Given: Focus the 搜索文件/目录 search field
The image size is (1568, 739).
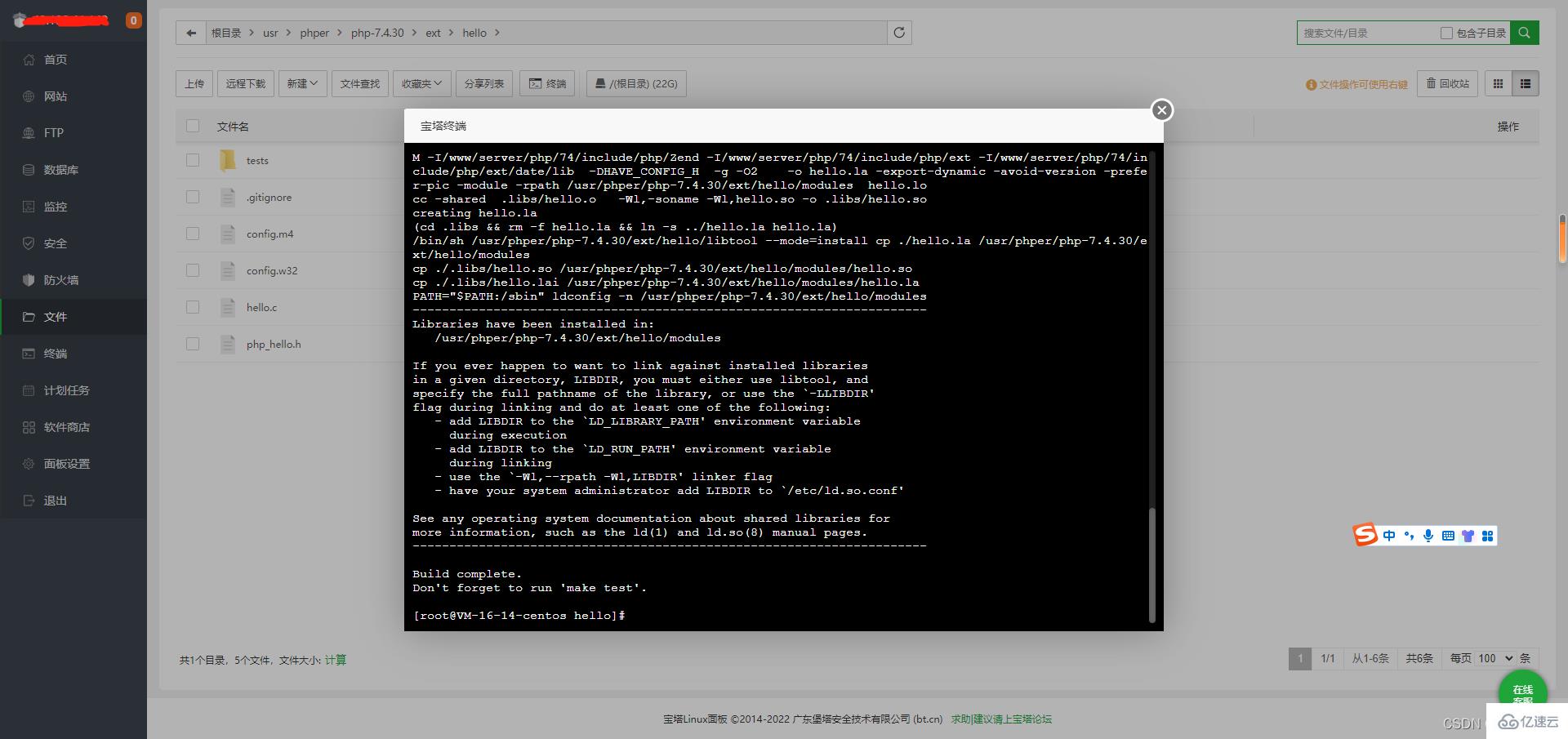Looking at the screenshot, I should point(1368,33).
